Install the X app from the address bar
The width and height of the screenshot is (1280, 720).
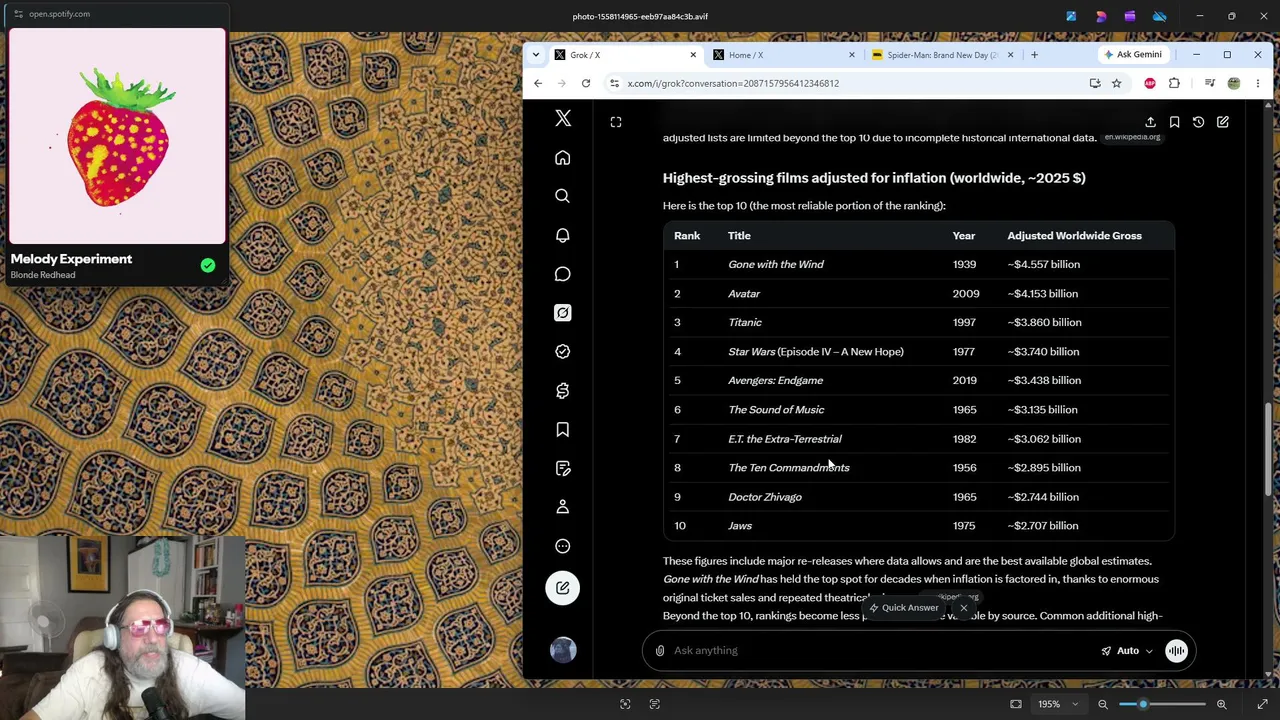click(1095, 84)
